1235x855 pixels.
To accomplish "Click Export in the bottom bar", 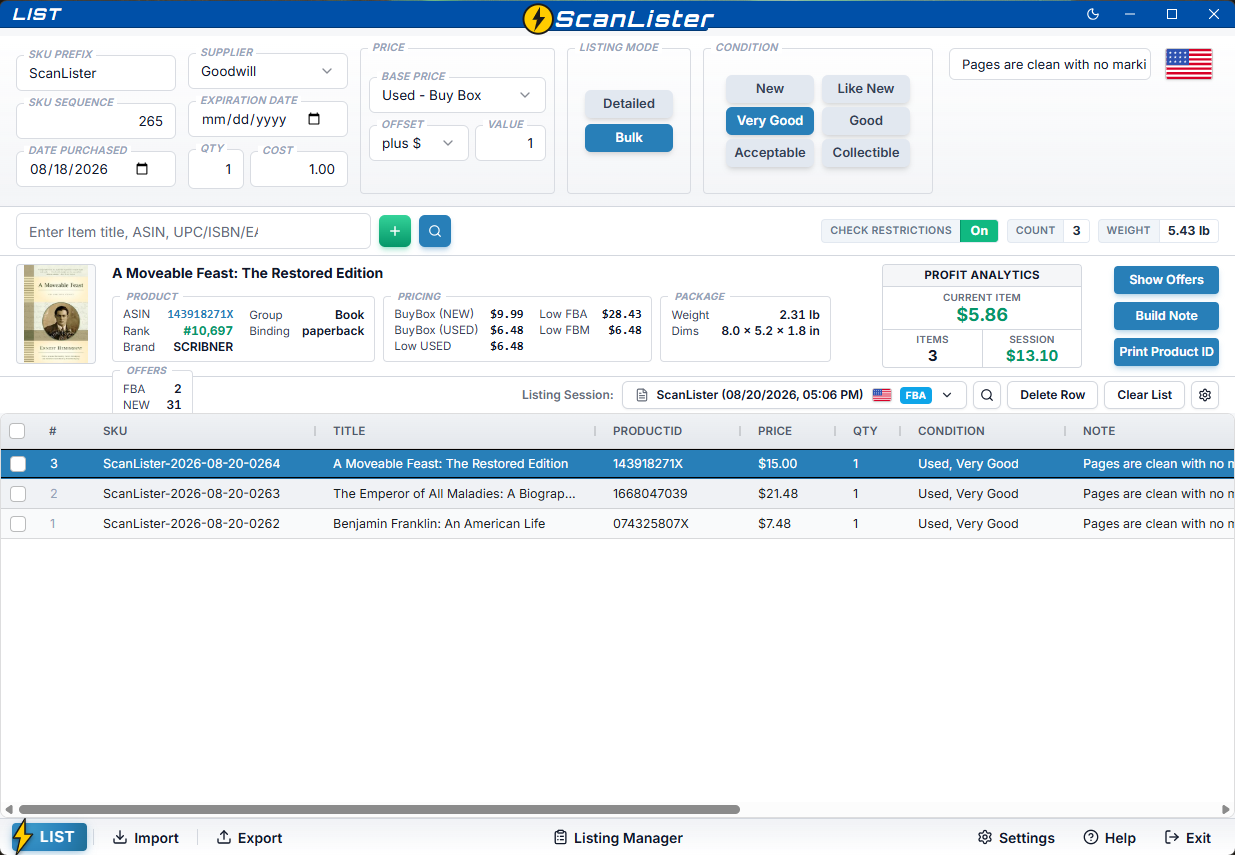I will tap(250, 838).
